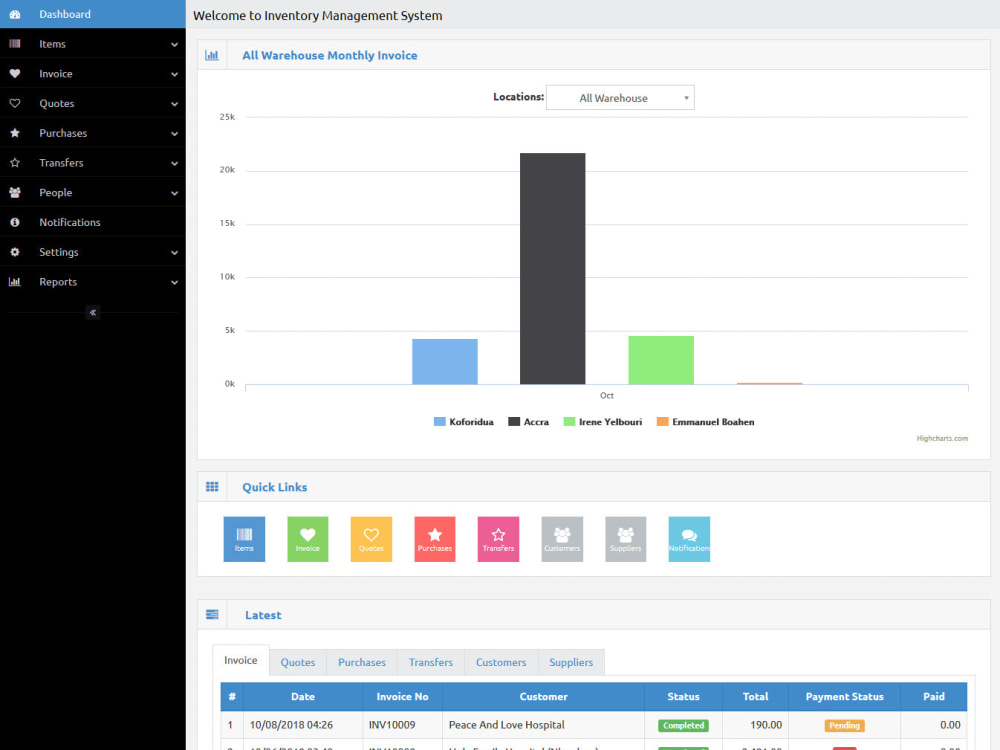Open the Customers quick link icon
The height and width of the screenshot is (750, 1000).
coord(562,538)
